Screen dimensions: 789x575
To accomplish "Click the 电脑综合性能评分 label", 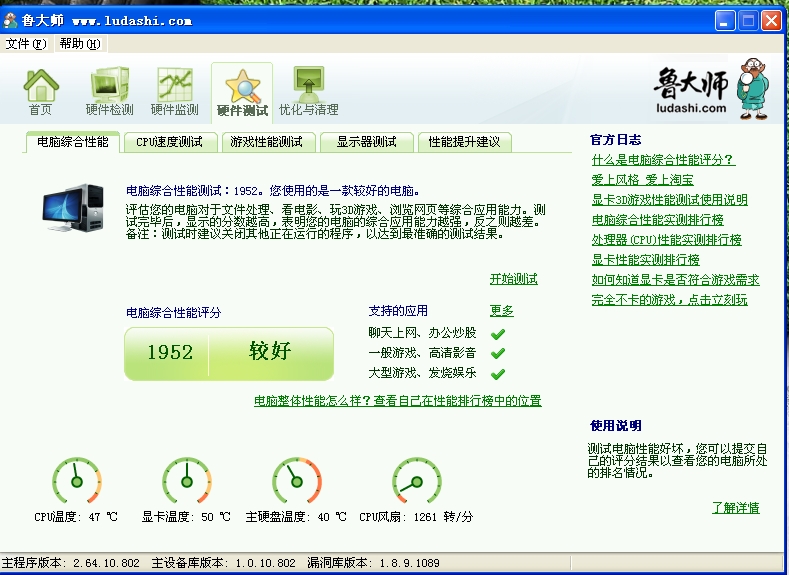I will 174,313.
